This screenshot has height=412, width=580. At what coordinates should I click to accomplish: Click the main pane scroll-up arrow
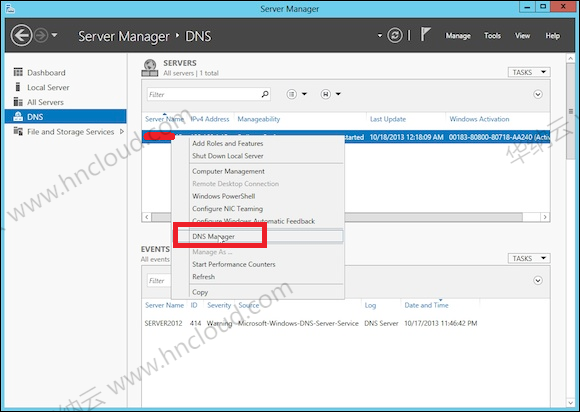(570, 58)
